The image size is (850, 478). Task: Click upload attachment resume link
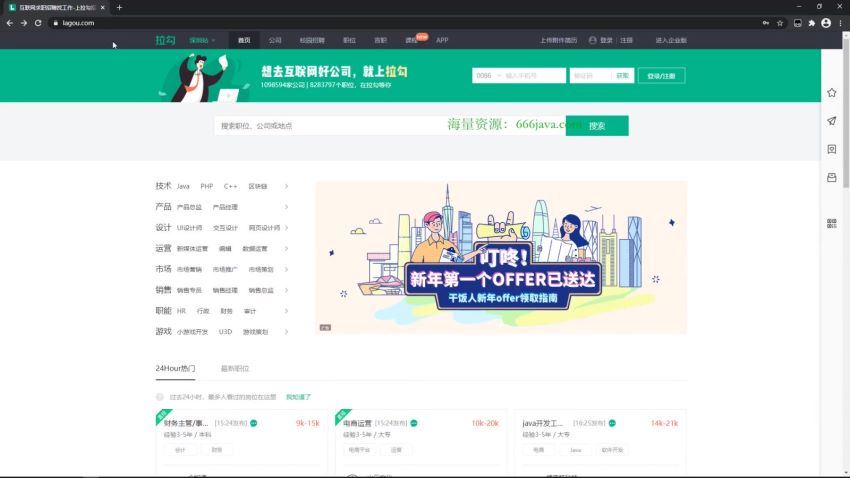coord(558,41)
